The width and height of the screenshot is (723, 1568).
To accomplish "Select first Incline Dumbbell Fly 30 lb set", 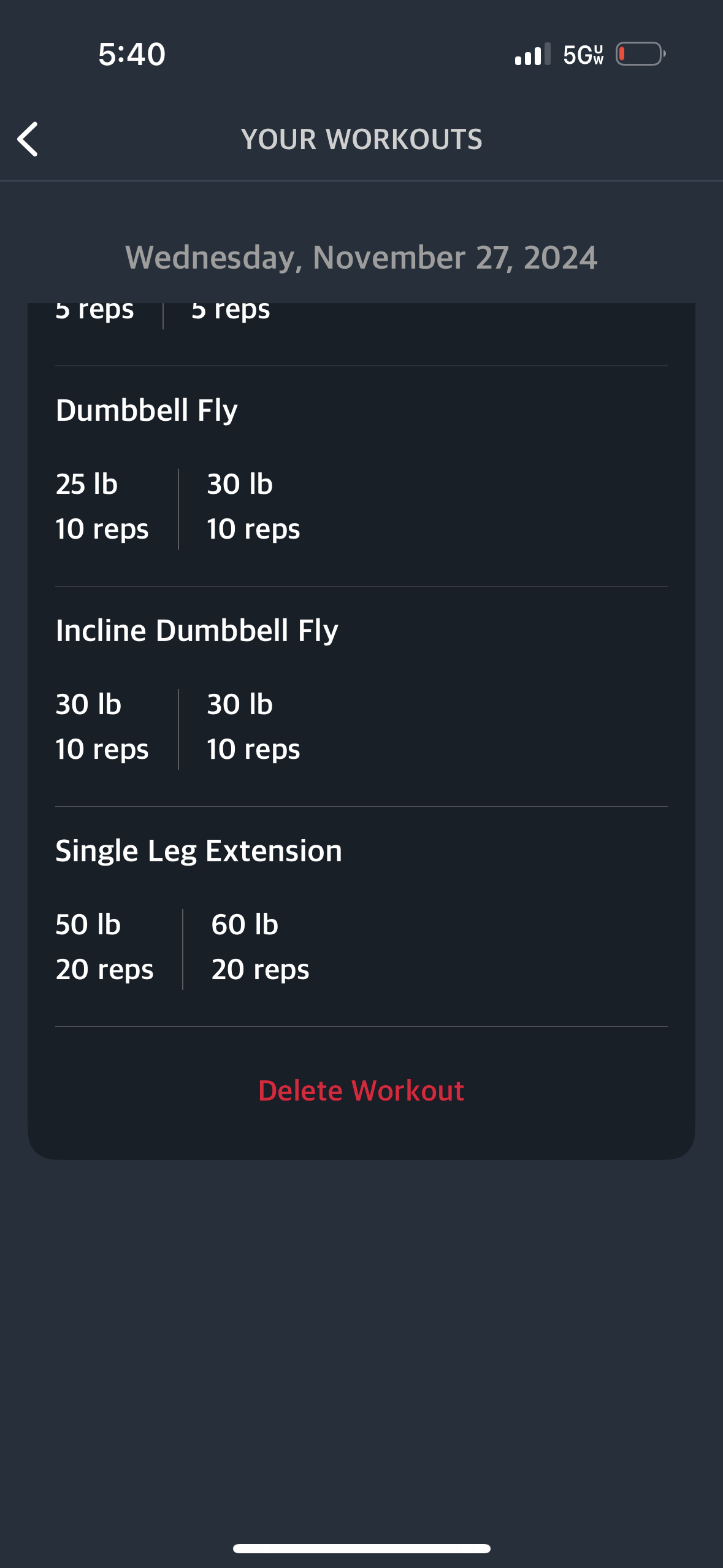I will click(x=102, y=727).
